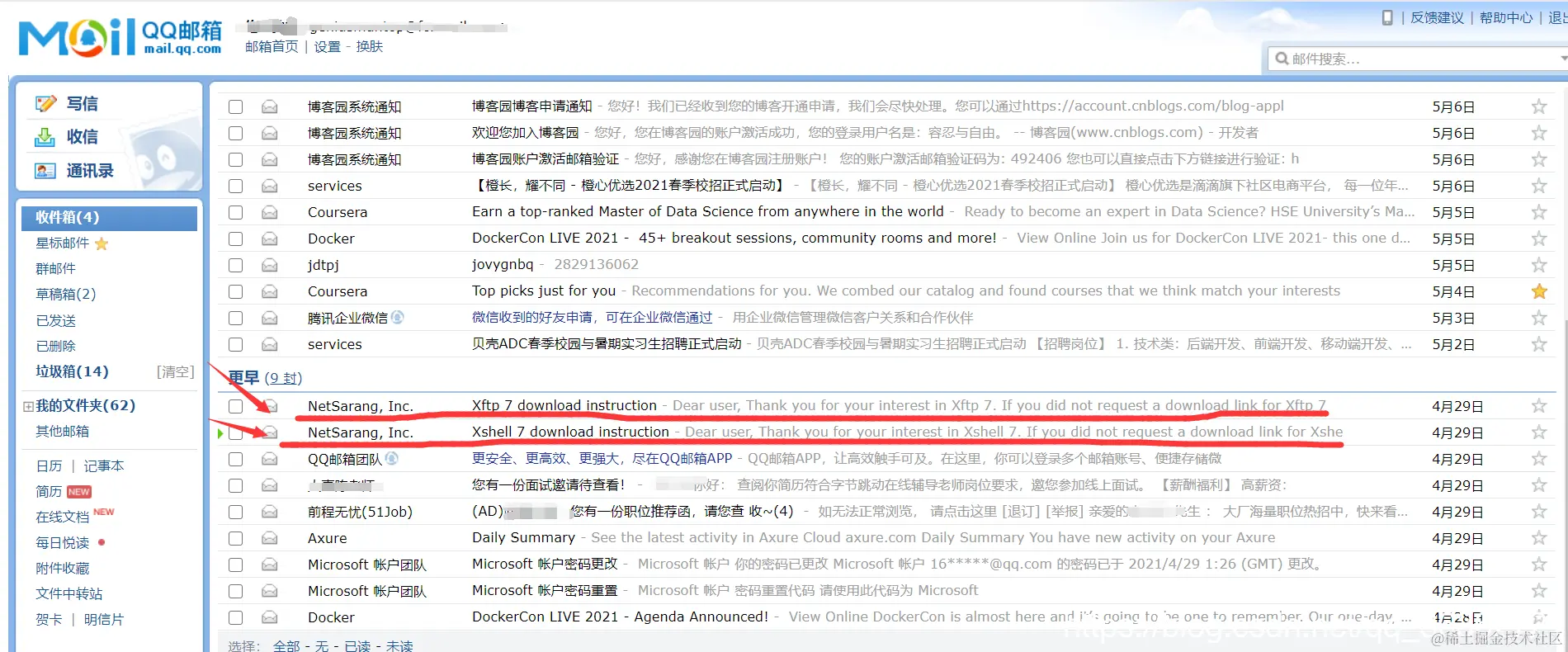The width and height of the screenshot is (1568, 652).
Task: Click the star icon beside 星标邮件
Action: 102,243
